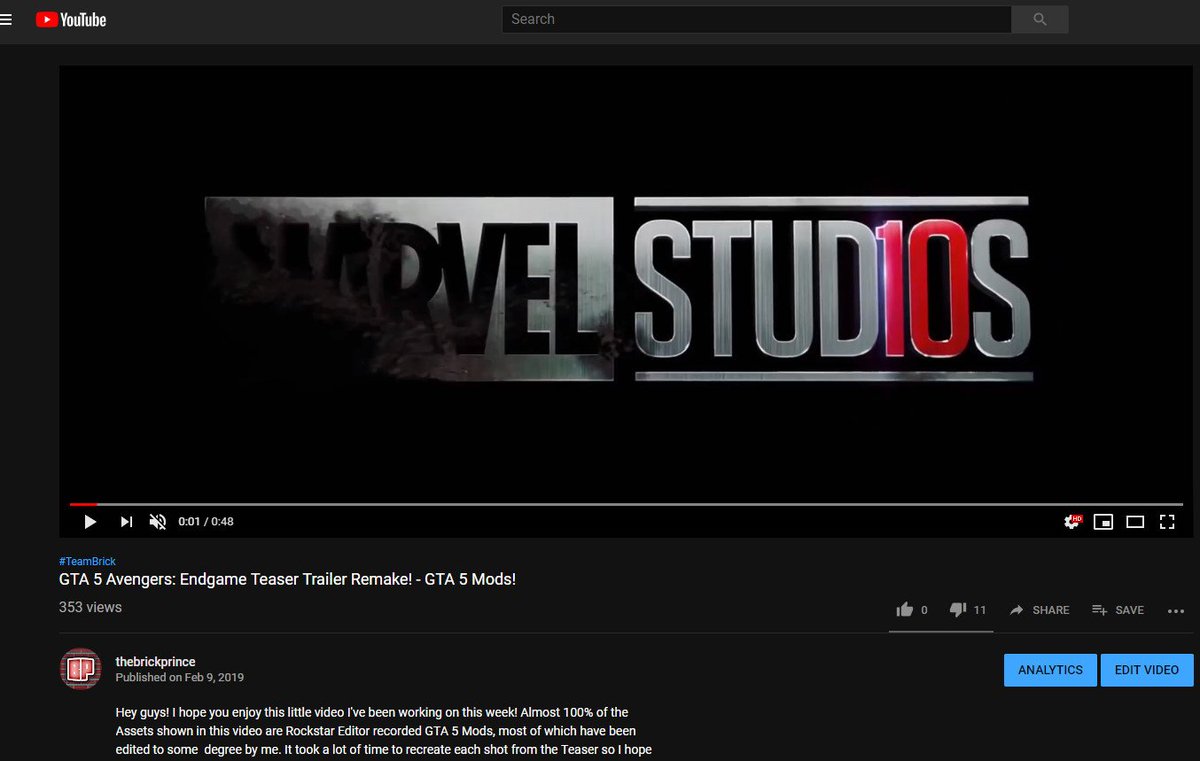The width and height of the screenshot is (1200, 761).
Task: Open the #TeamBrick hashtag link
Action: click(x=87, y=561)
